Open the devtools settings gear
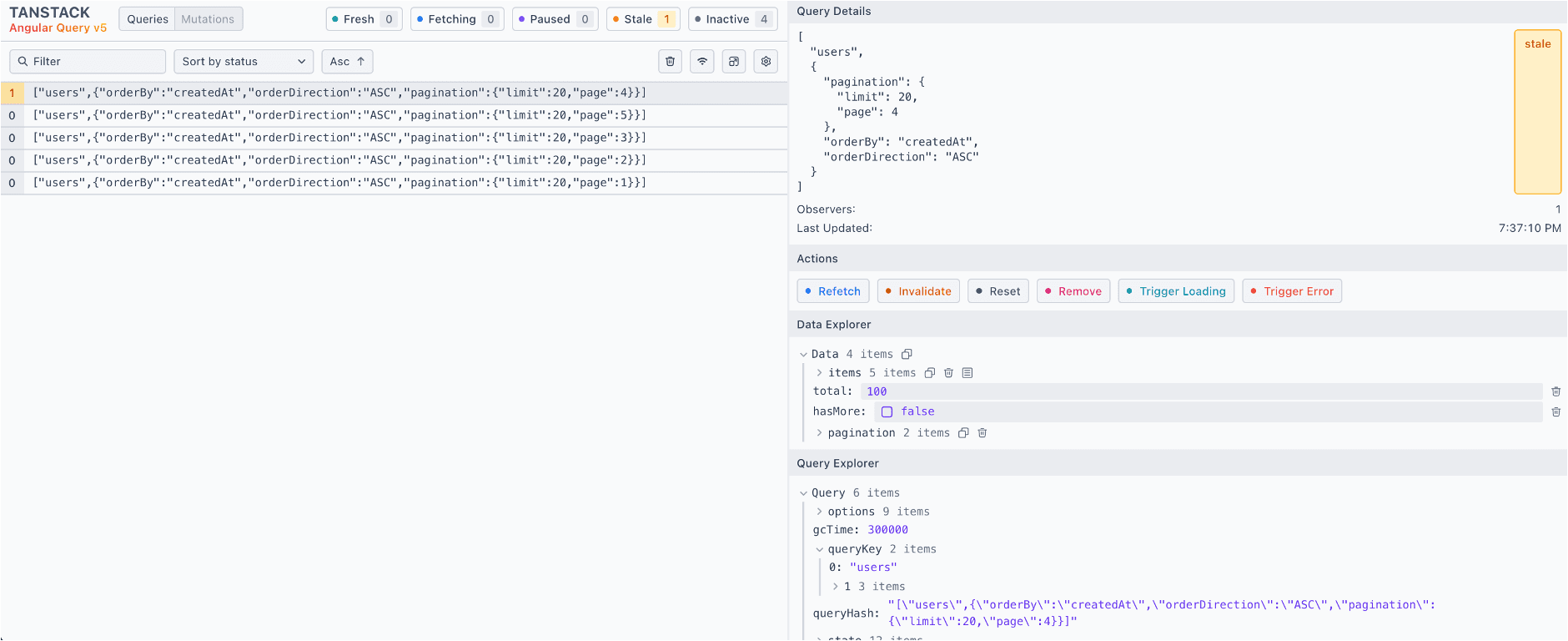Screen dimensions: 1568x641 coord(766,61)
